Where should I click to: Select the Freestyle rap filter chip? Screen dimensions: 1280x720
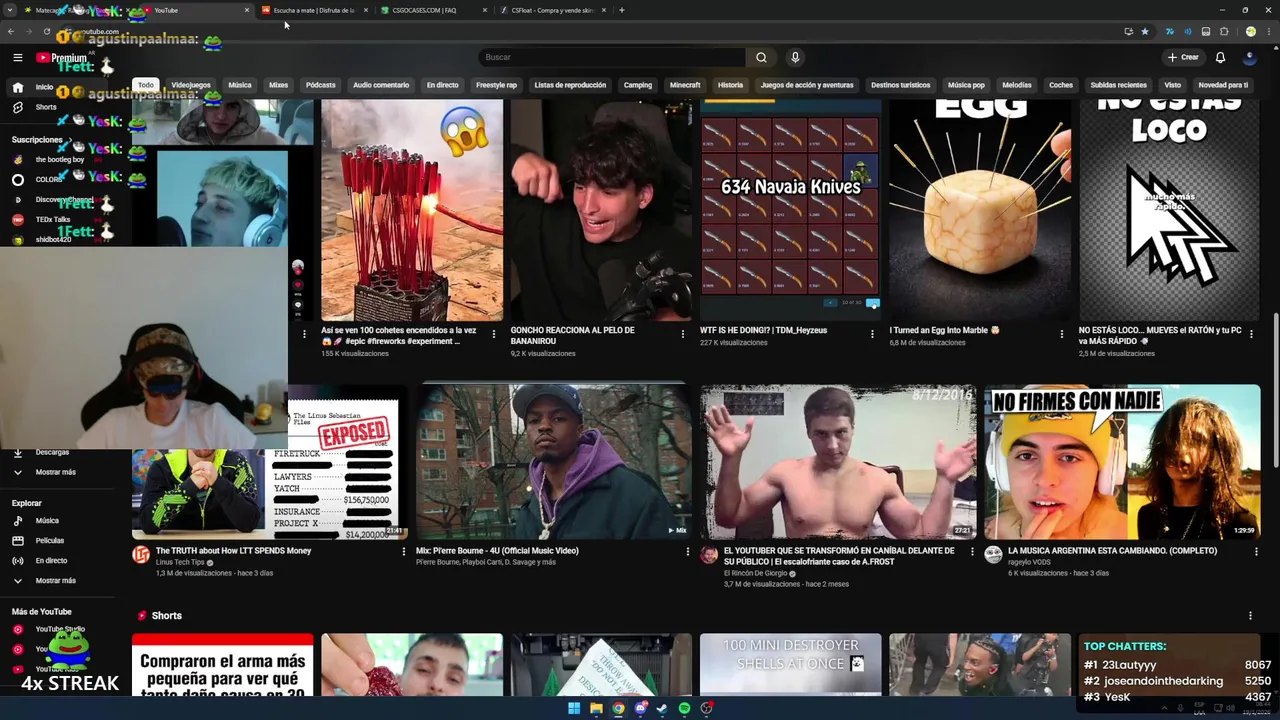pos(496,85)
